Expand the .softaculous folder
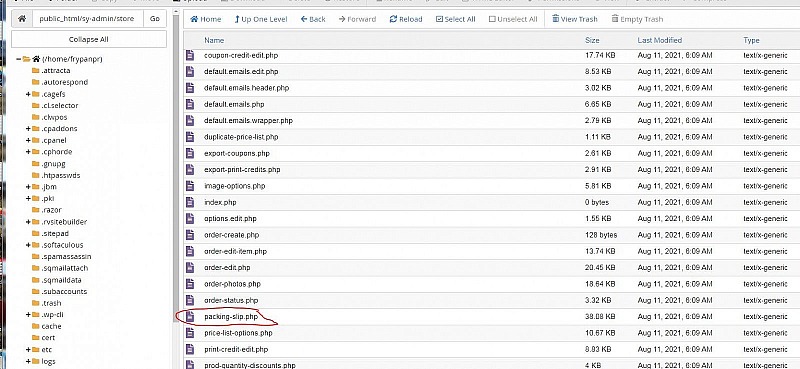Image resolution: width=800 pixels, height=369 pixels. pyautogui.click(x=28, y=245)
